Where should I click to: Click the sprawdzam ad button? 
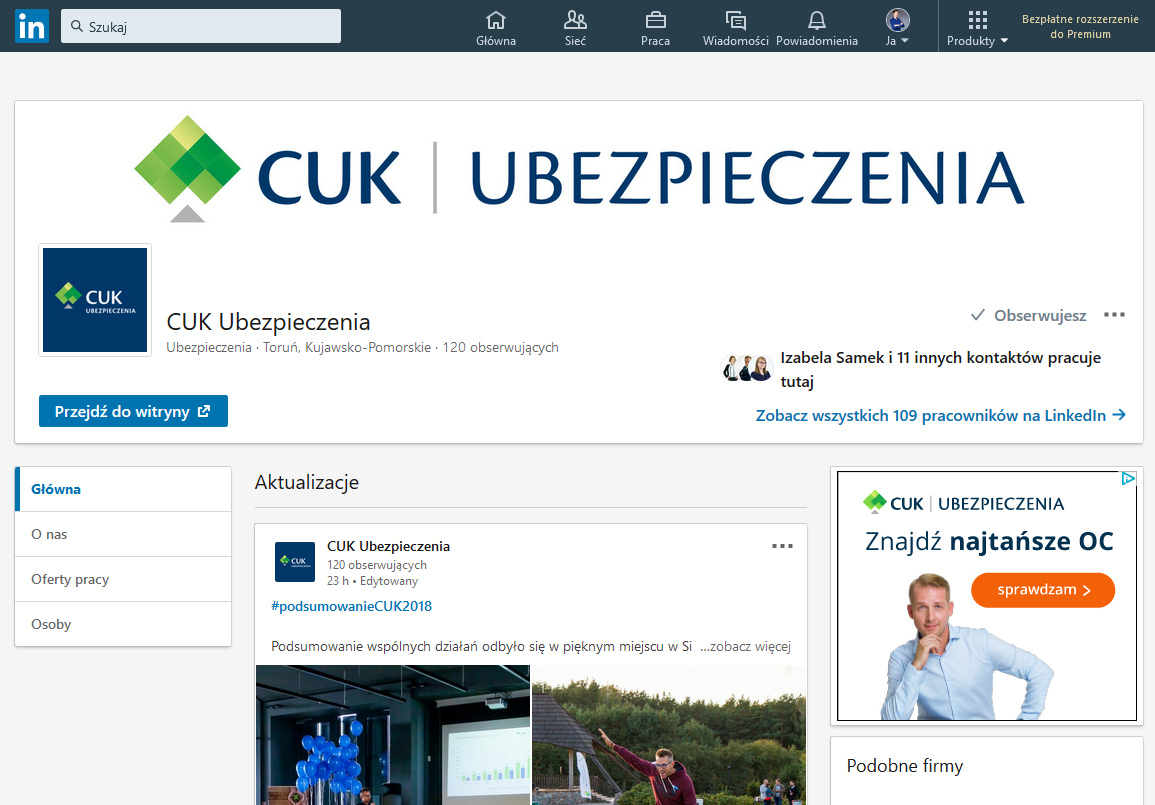[1043, 590]
